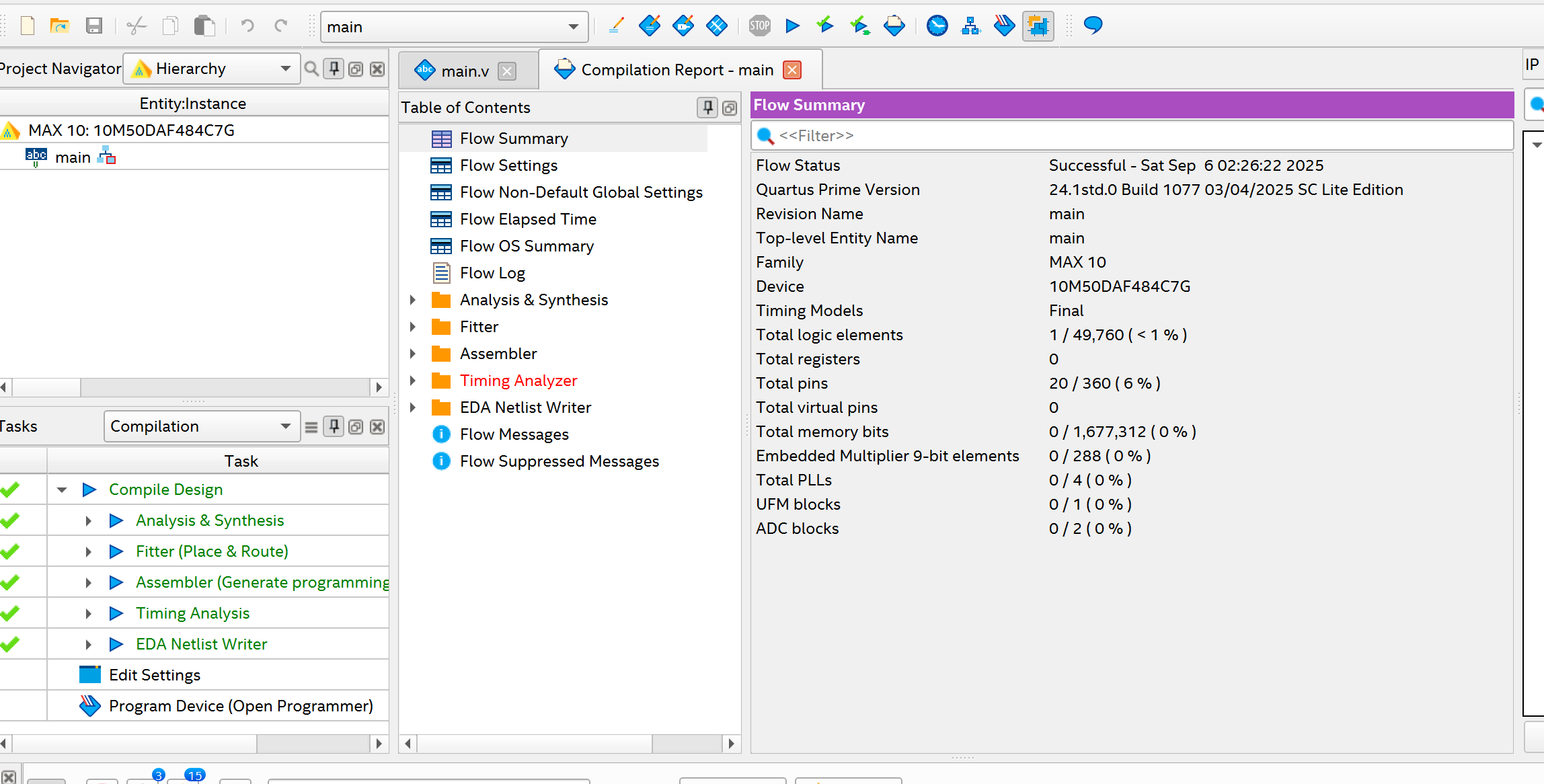Open Flow Summary in Table of Contents

pyautogui.click(x=514, y=139)
